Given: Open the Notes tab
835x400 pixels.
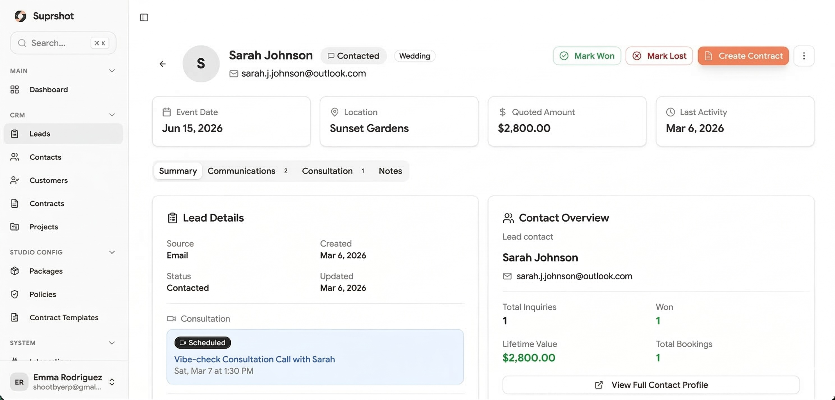Looking at the screenshot, I should (x=390, y=171).
